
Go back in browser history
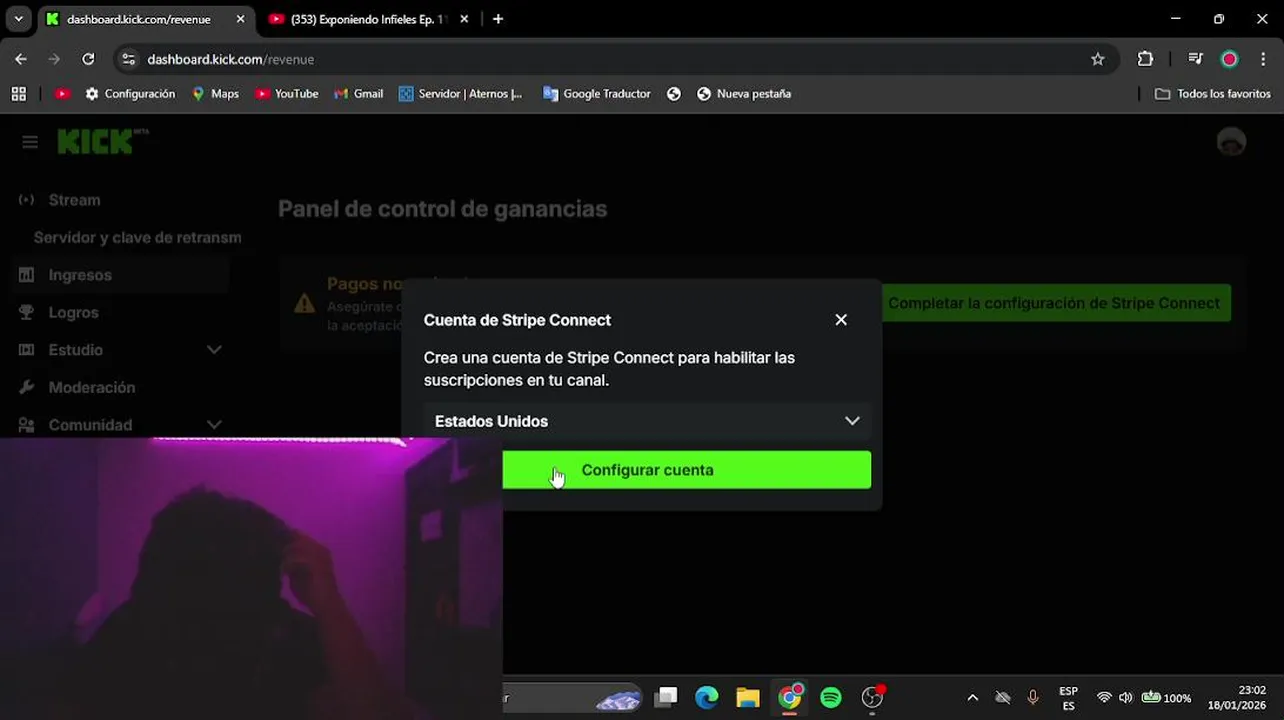(x=21, y=59)
